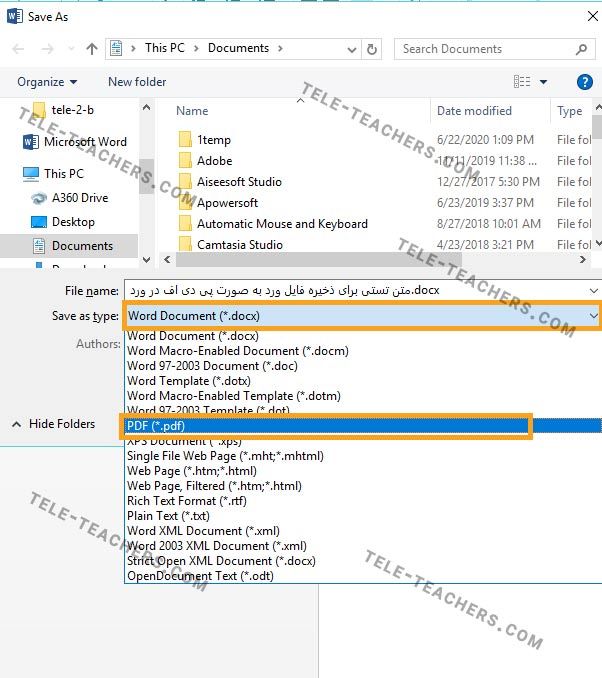Open the Organize dropdown menu

pos(47,82)
